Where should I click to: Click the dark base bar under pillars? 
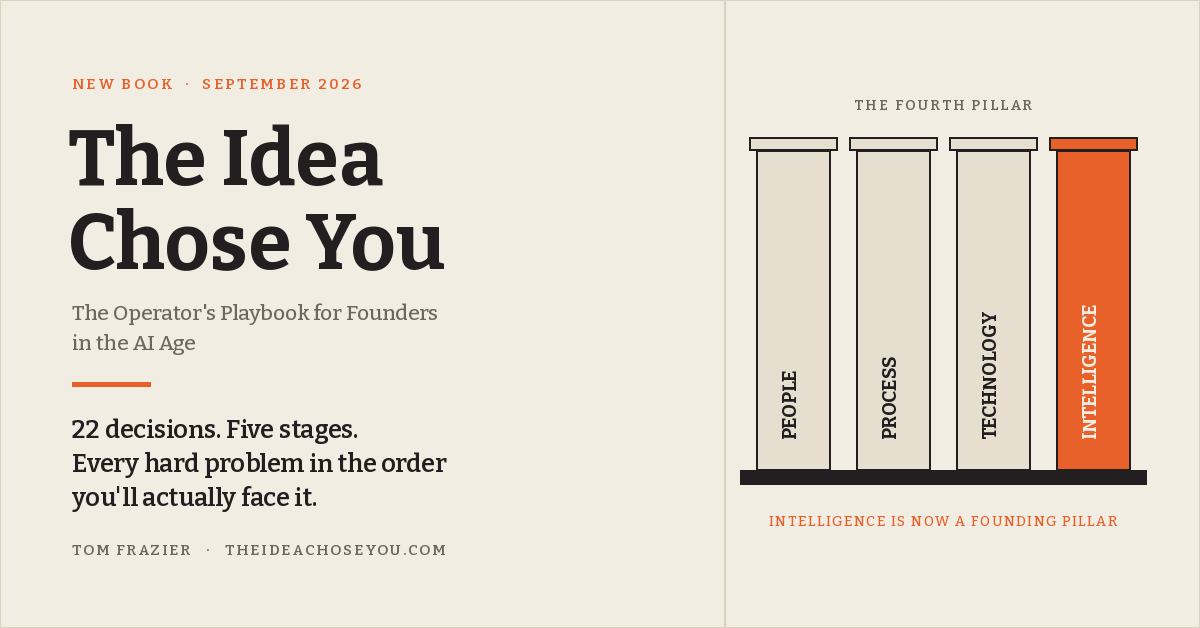click(943, 477)
